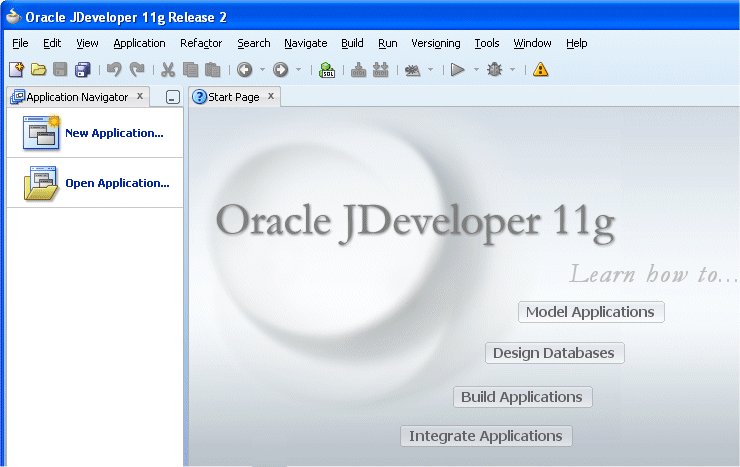
Task: Switch to the Start Page tab
Action: [x=232, y=97]
